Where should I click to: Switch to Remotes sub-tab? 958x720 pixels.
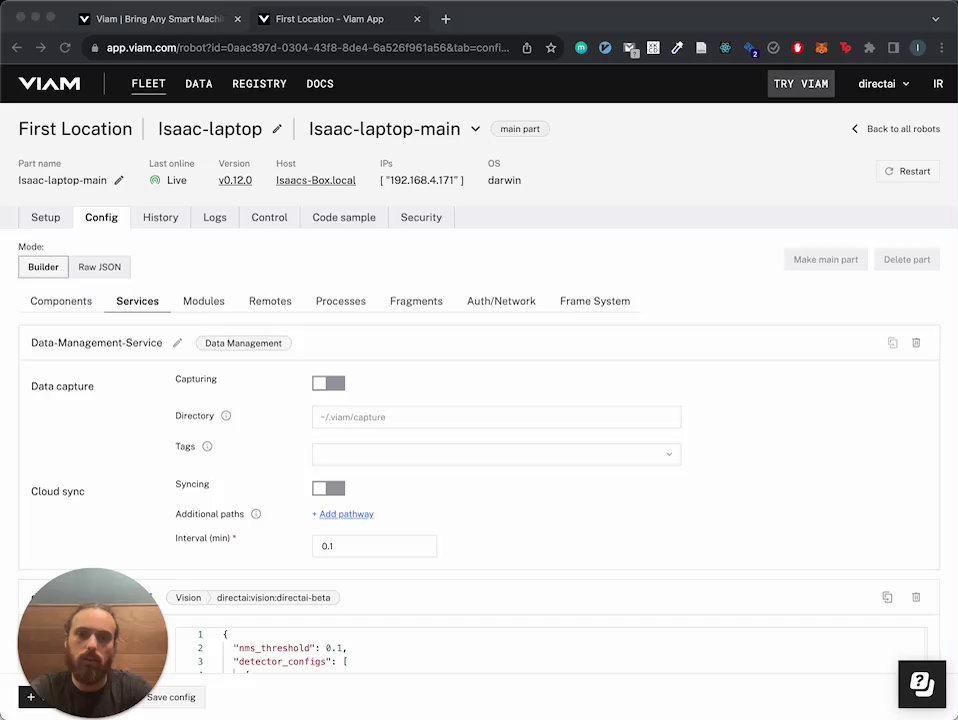[270, 301]
